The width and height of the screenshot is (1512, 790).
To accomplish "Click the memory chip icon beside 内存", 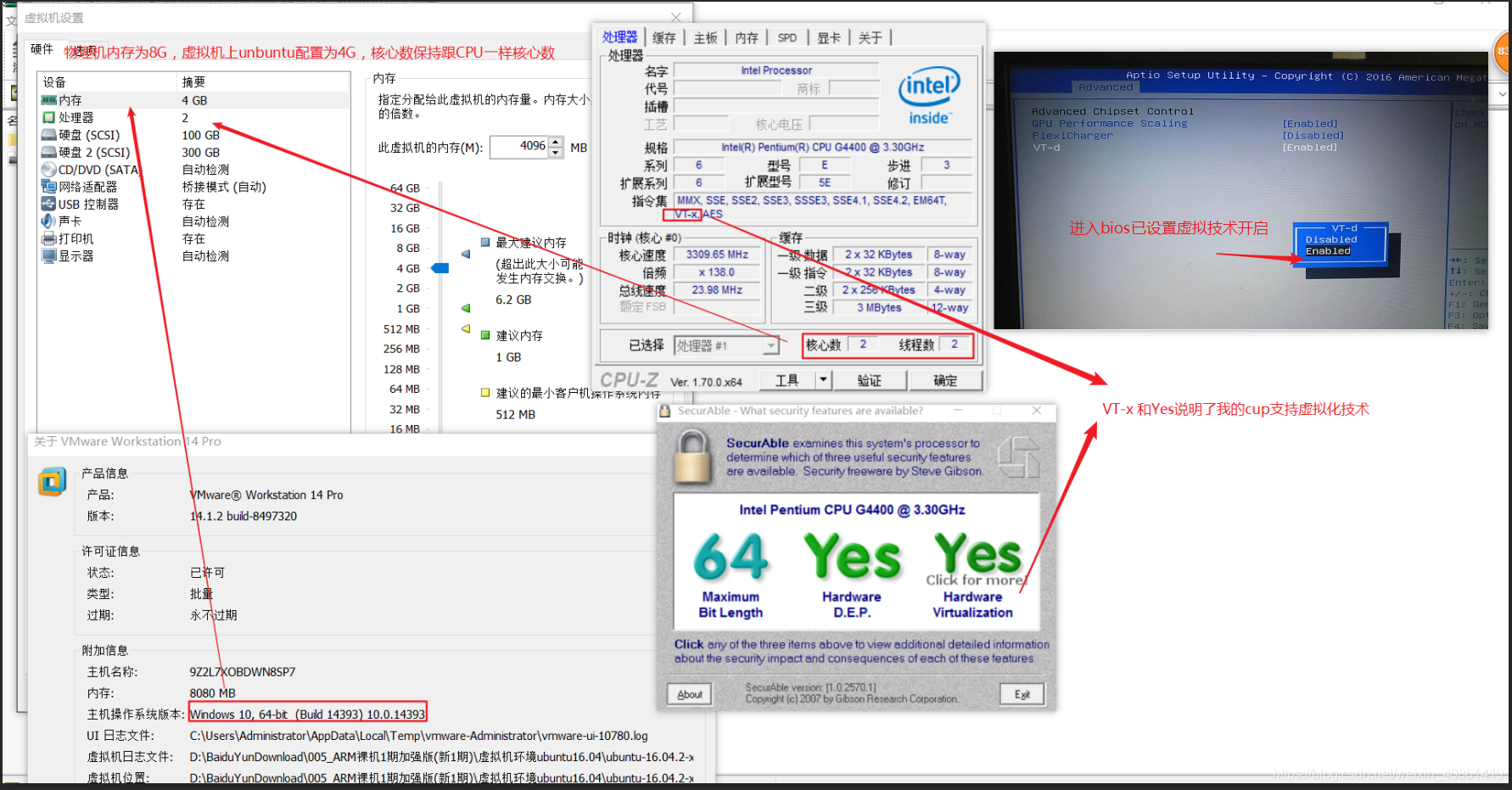I will click(49, 100).
